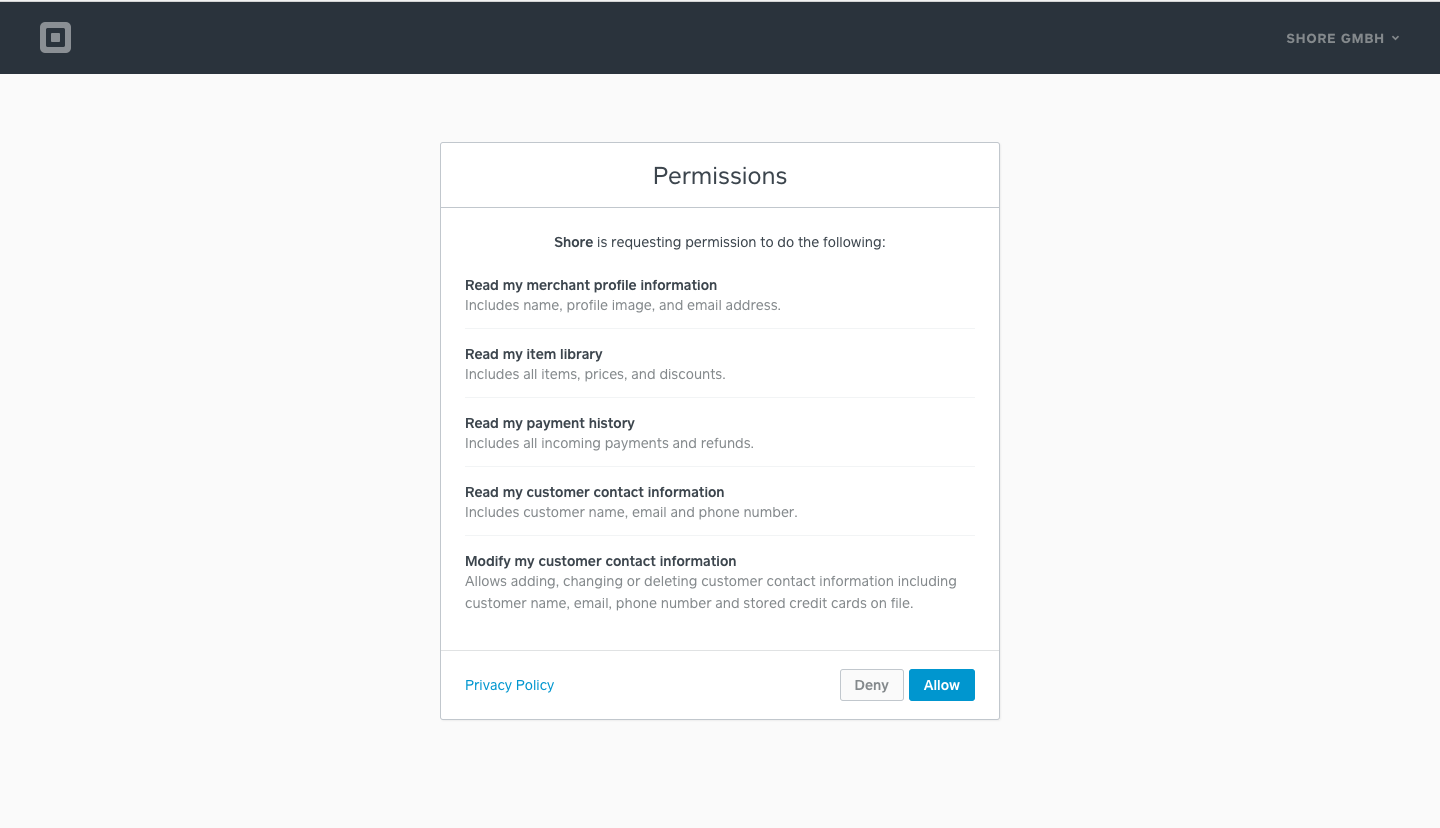
Task: Select "Modify my customer contact information" title
Action: click(600, 561)
